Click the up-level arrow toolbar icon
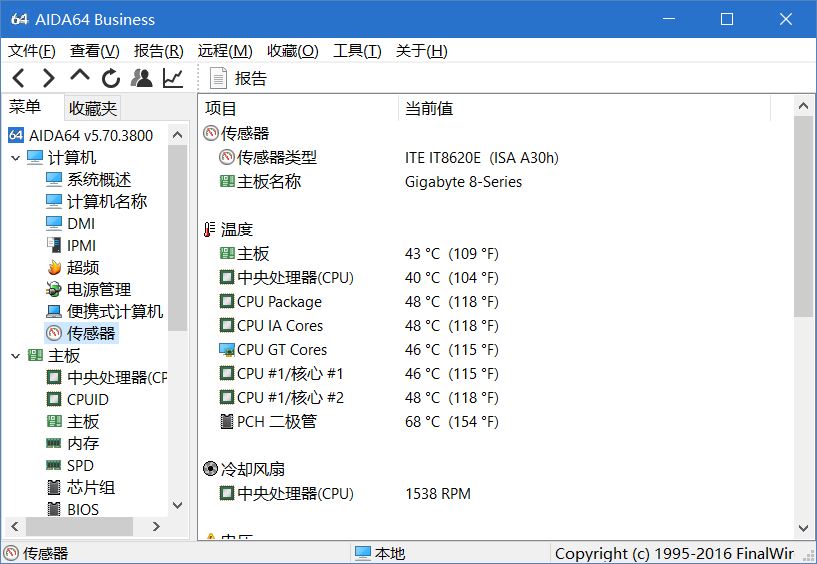Screen dimensions: 817x564 tap(80, 76)
